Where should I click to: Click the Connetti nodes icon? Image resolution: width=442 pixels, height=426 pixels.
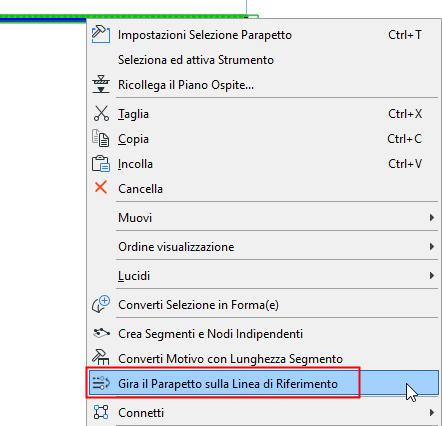tap(101, 412)
